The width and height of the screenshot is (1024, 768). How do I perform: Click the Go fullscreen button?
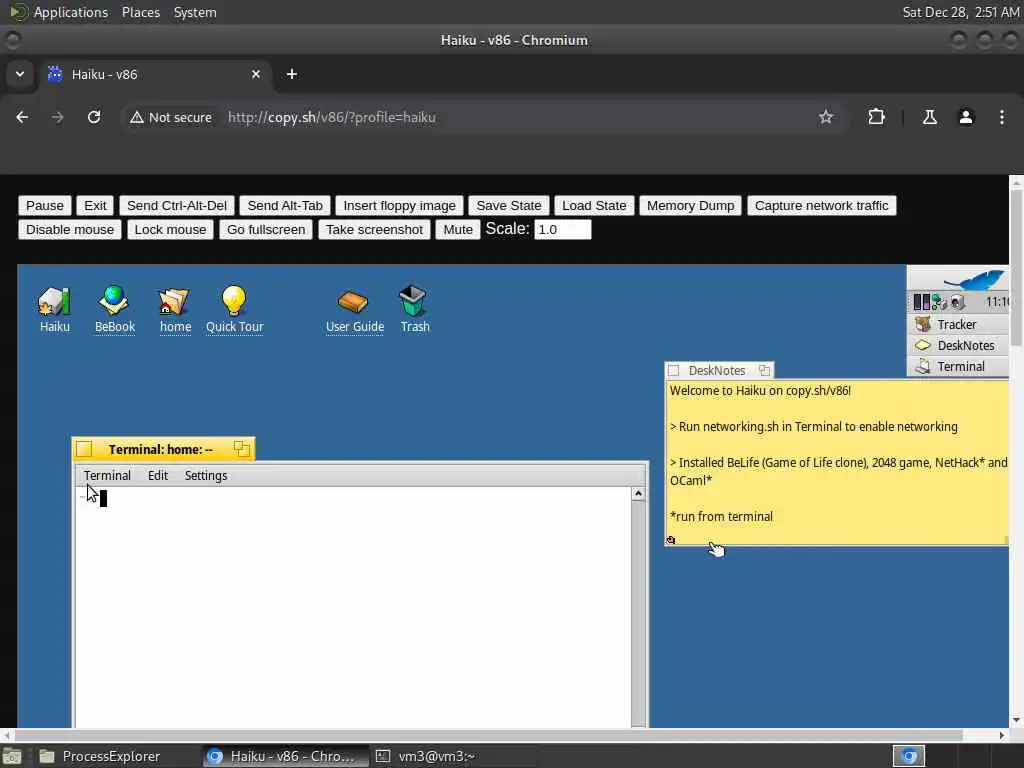[x=266, y=230]
